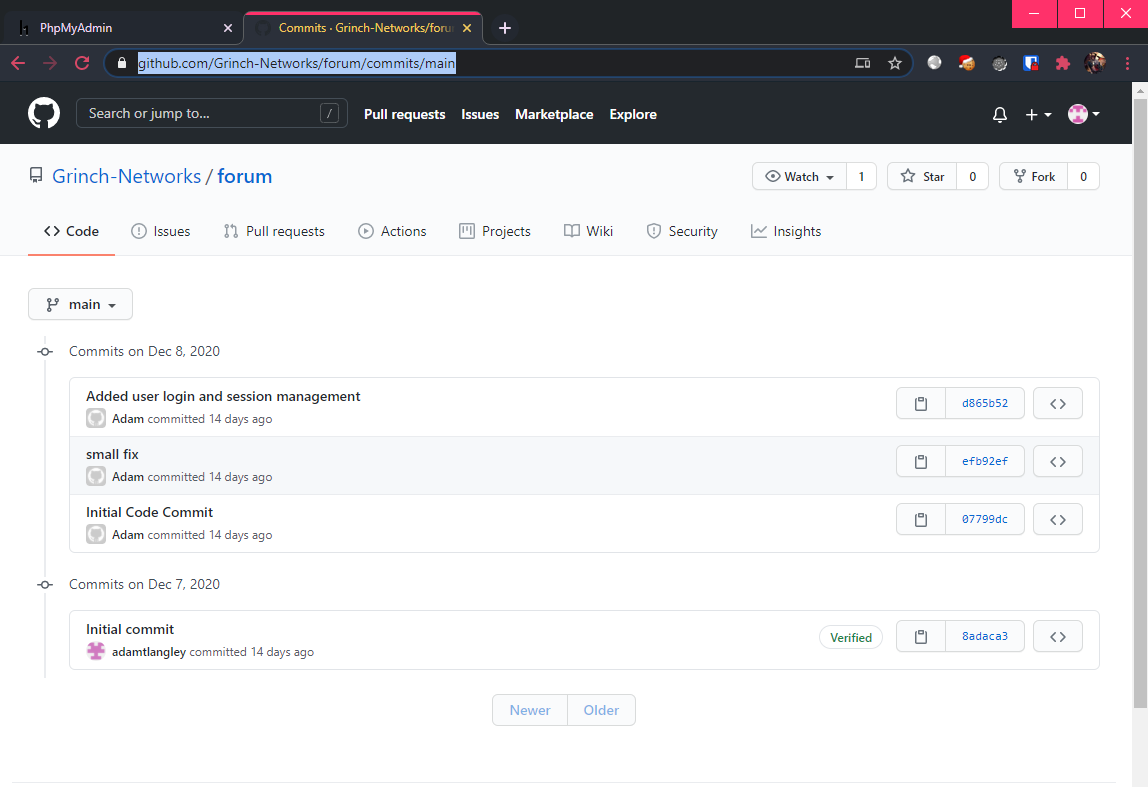This screenshot has height=787, width=1148.
Task: Click the adamtlangley author link
Action: (149, 652)
